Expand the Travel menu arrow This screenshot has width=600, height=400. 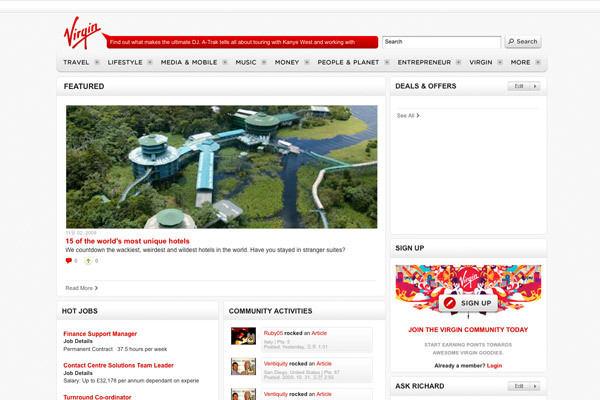coord(97,62)
